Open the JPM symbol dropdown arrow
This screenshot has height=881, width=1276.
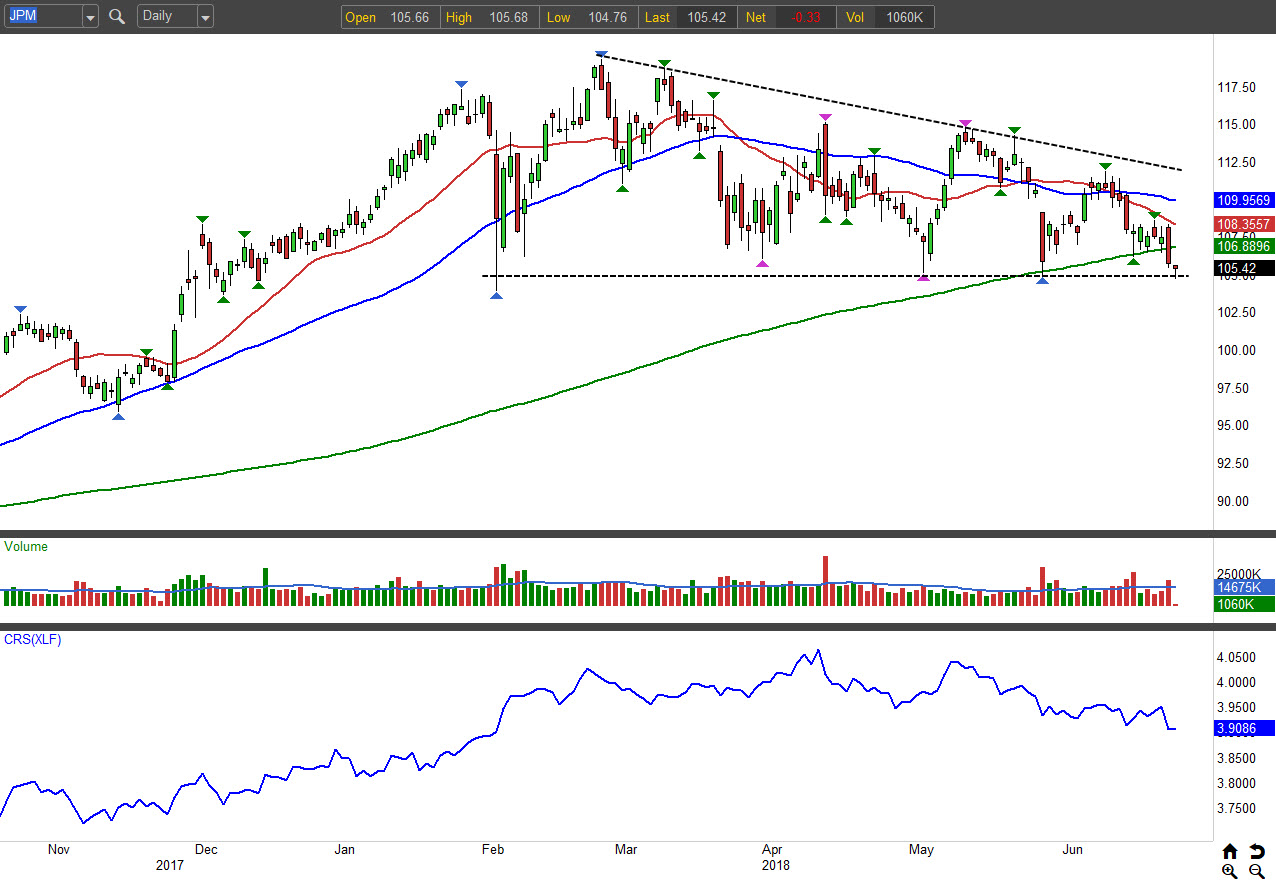(x=90, y=17)
